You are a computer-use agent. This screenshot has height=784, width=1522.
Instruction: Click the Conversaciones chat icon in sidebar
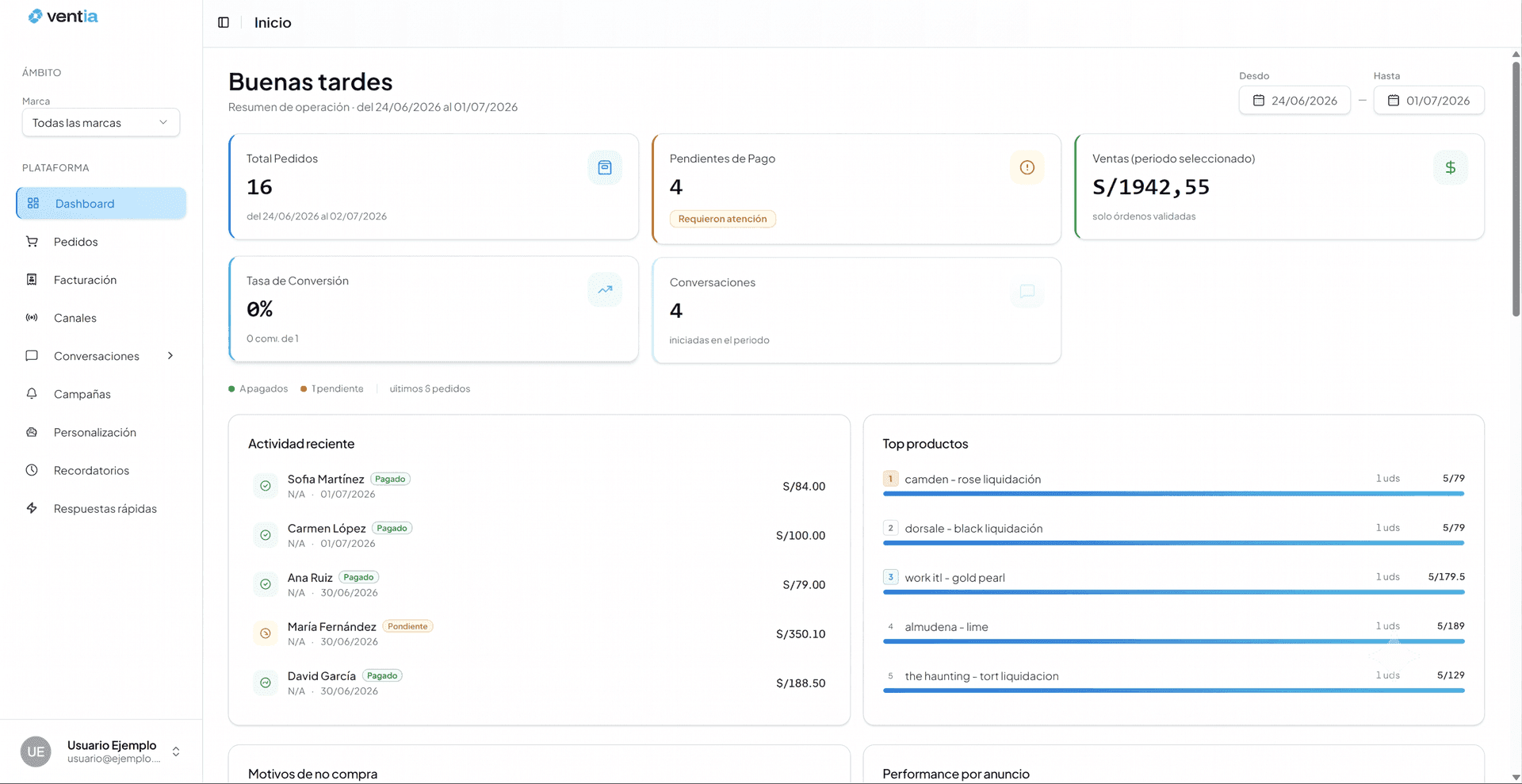(x=32, y=356)
